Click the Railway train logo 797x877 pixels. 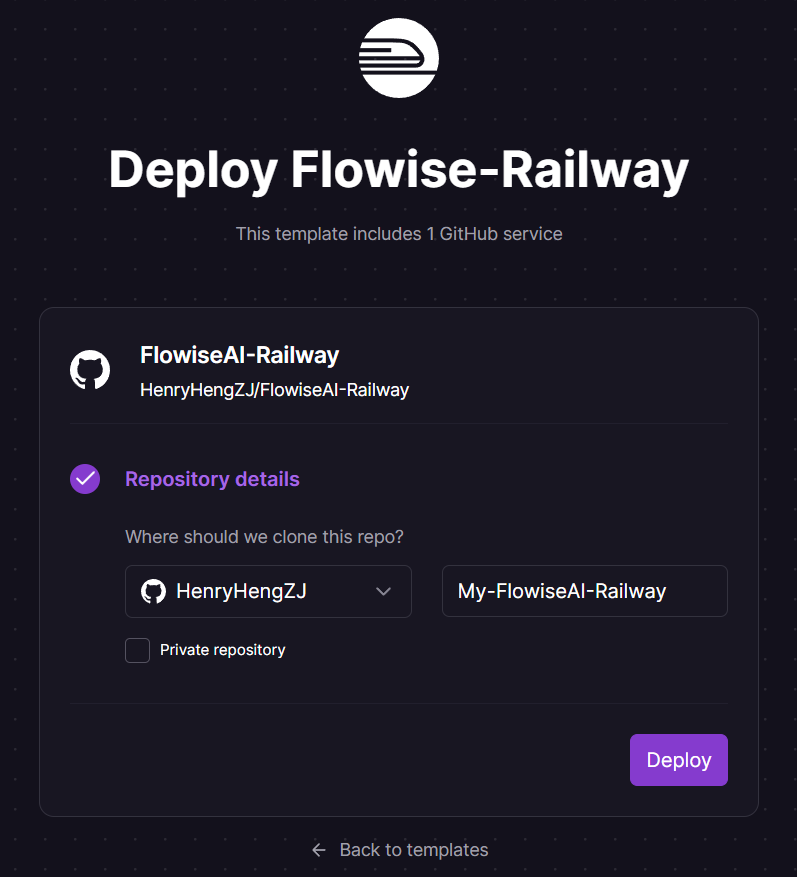tap(398, 57)
